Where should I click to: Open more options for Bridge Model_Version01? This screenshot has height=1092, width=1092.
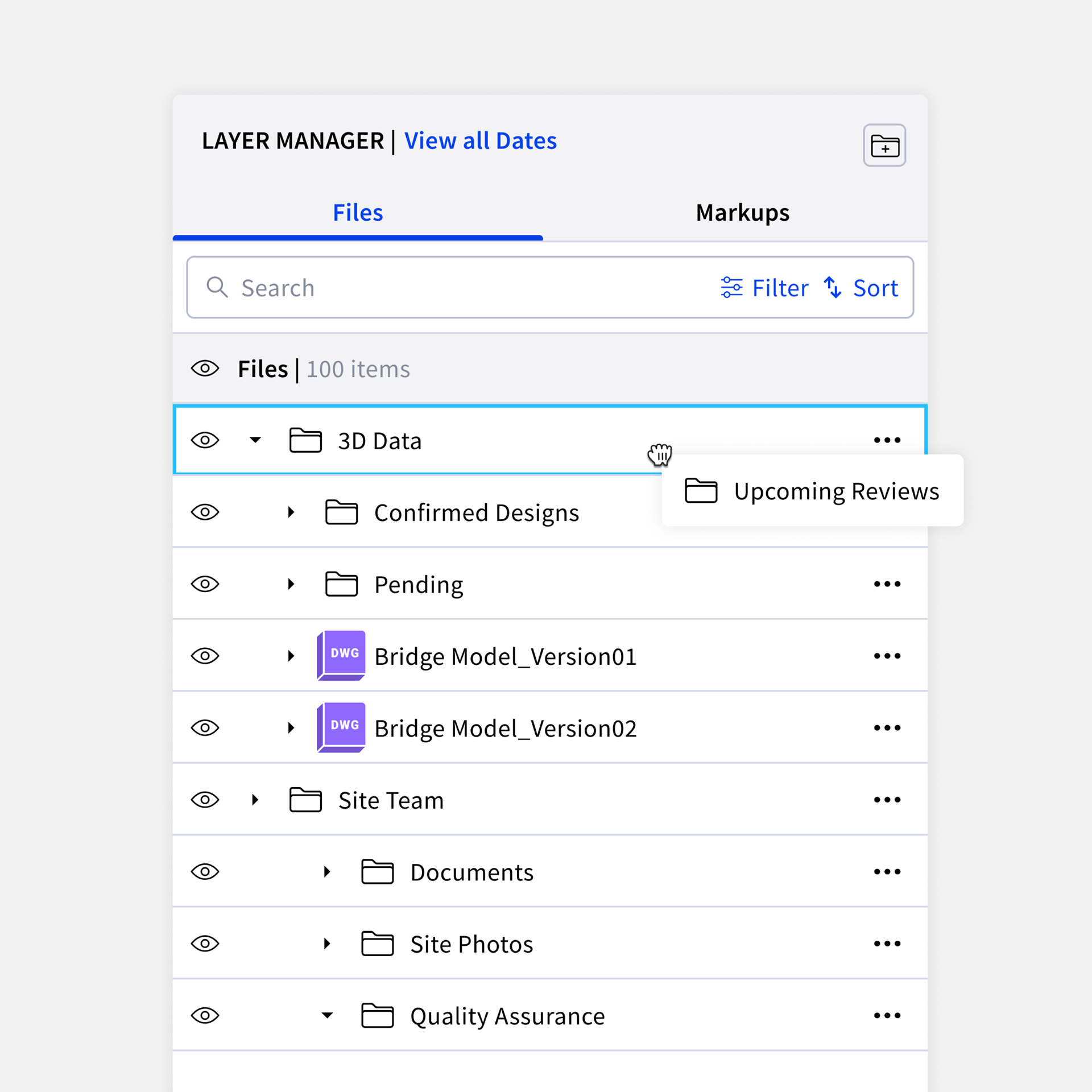coord(887,656)
